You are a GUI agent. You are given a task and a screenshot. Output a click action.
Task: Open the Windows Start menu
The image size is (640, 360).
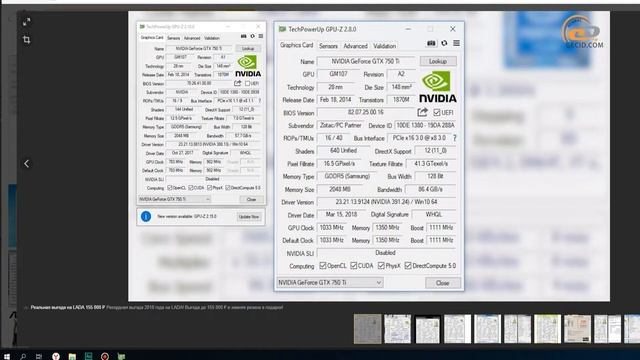(x=7, y=356)
